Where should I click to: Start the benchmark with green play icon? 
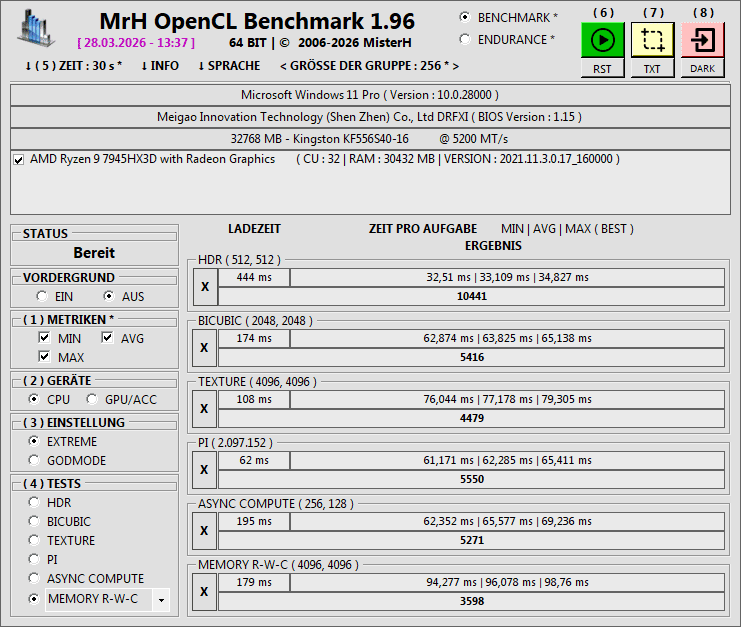[603, 40]
